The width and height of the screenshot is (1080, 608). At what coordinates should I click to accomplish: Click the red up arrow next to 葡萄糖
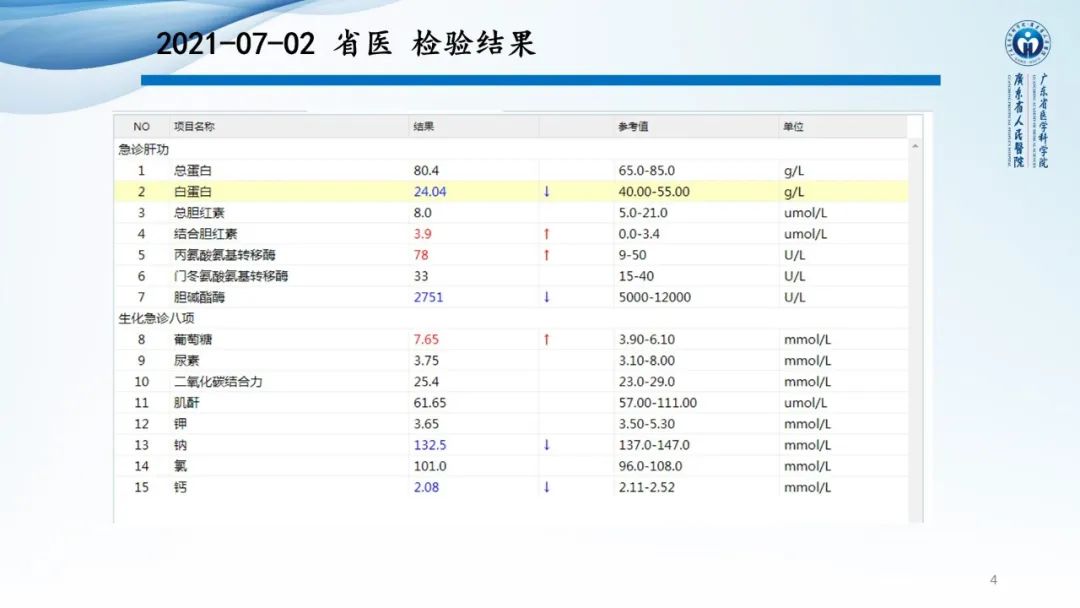(x=546, y=339)
